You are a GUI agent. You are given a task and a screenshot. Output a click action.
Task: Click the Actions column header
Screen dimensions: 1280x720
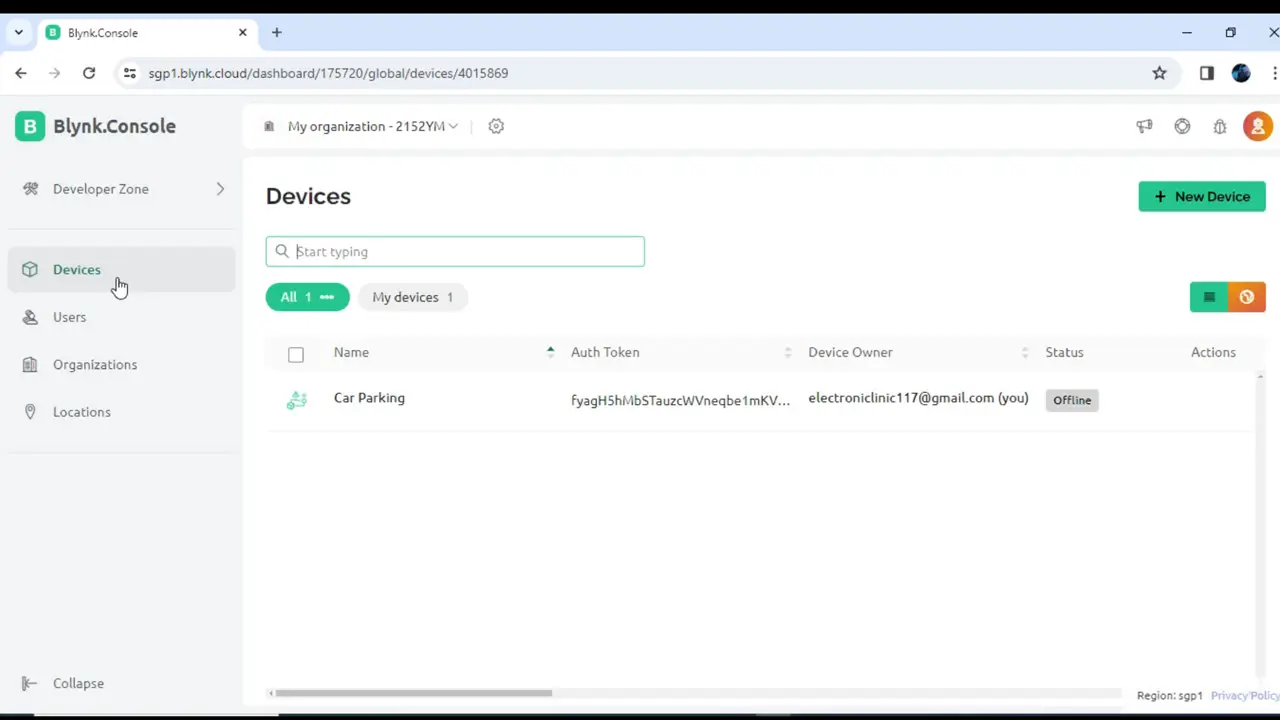(1213, 352)
